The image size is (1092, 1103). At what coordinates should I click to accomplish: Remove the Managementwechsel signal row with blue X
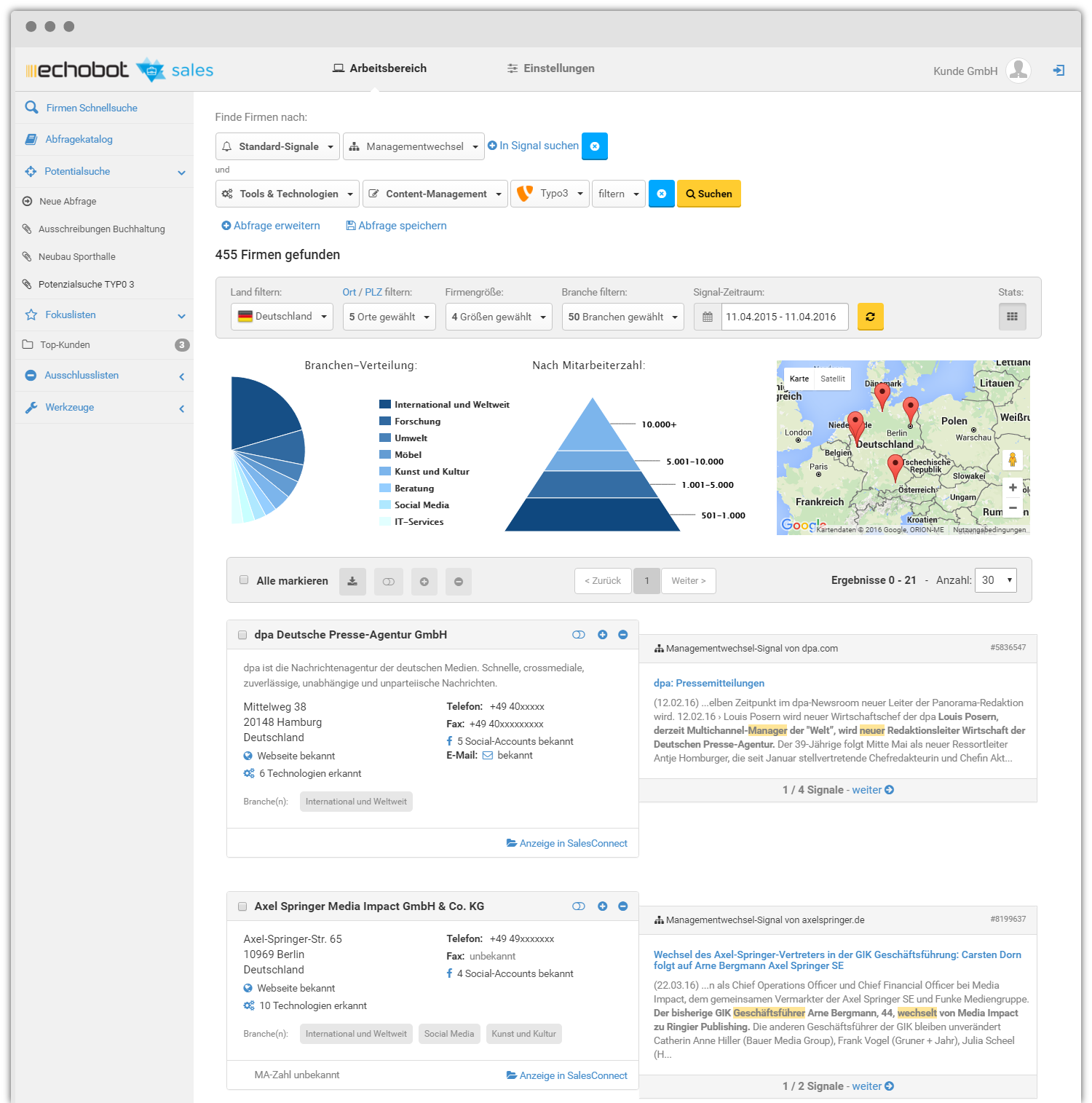(x=595, y=146)
